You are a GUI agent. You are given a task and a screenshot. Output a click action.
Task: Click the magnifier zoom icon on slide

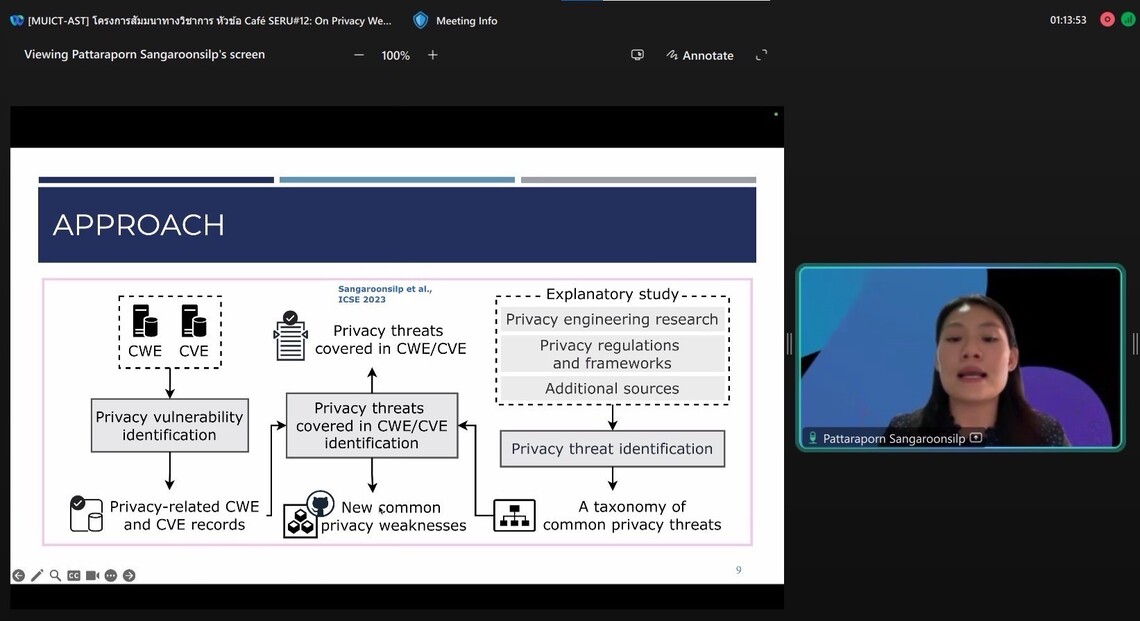coord(55,575)
